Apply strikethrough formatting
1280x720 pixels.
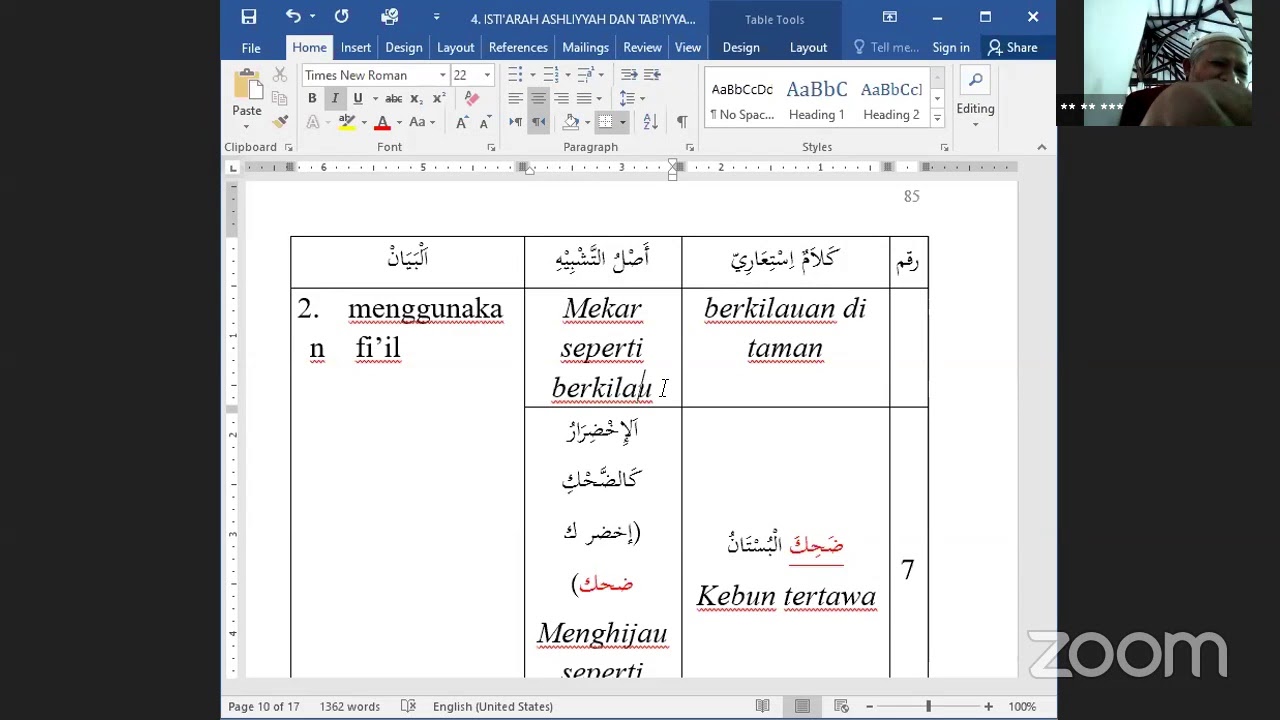tap(393, 98)
